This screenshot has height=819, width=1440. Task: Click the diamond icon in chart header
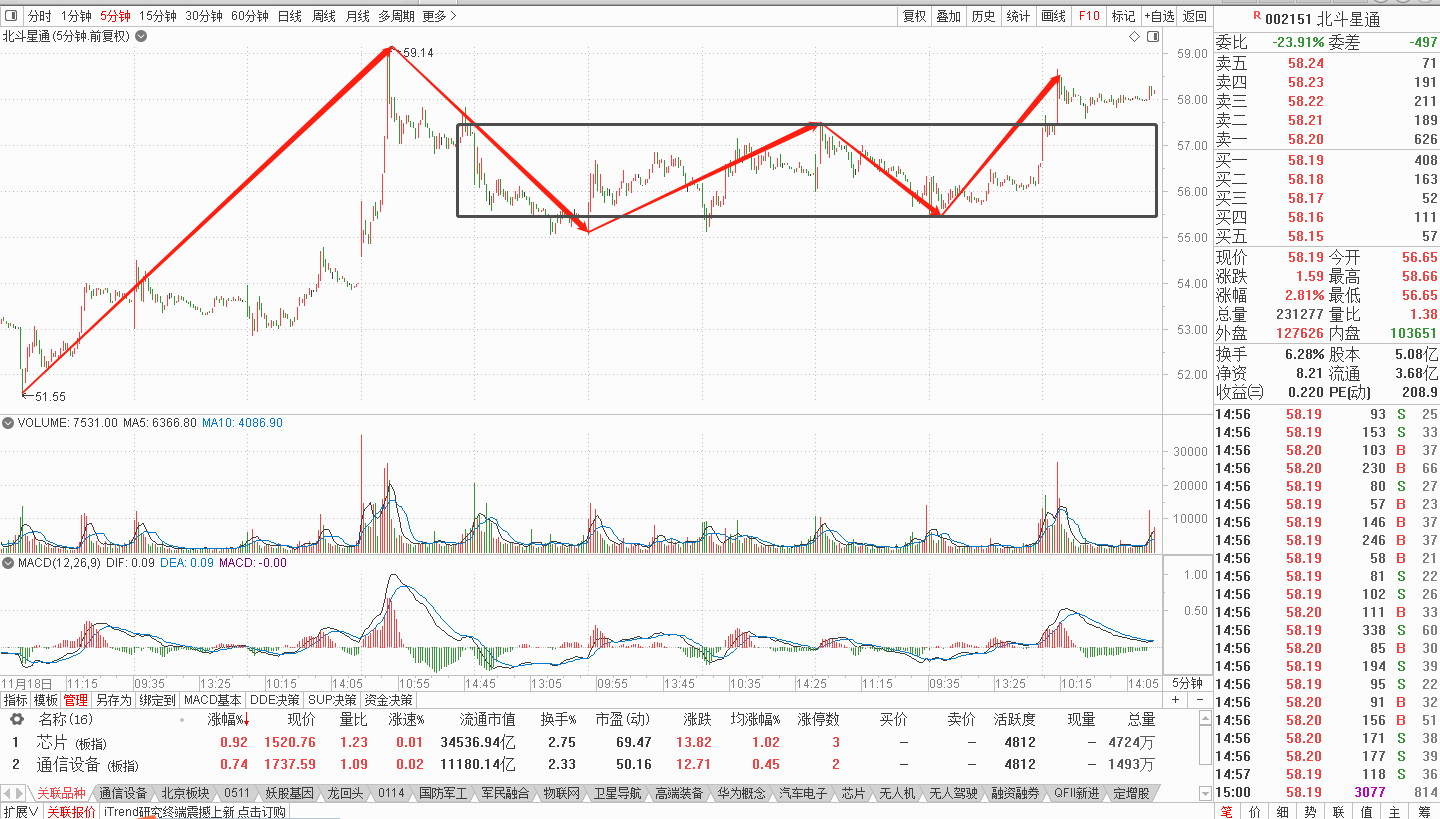1135,36
